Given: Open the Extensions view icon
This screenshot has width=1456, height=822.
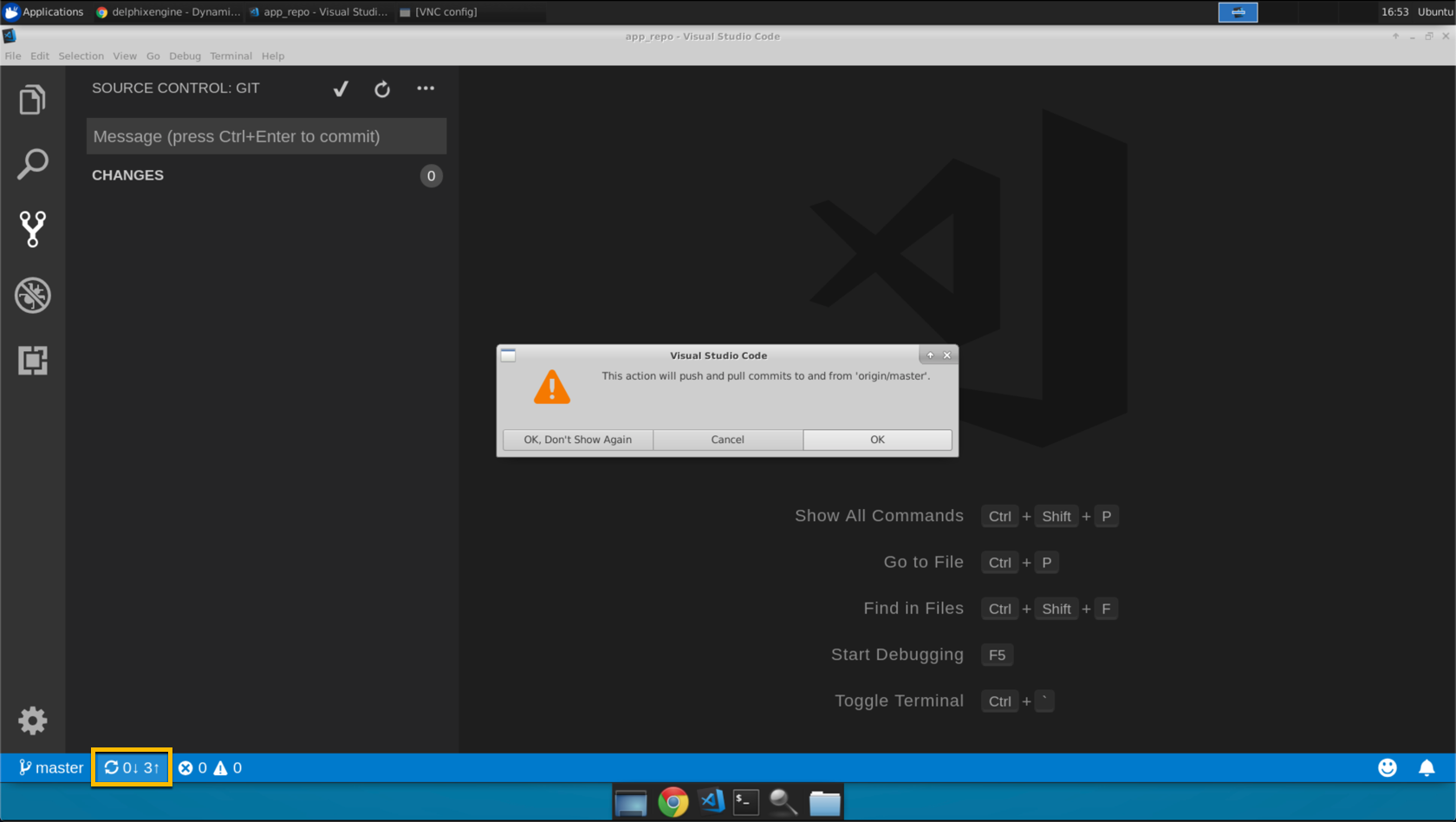Looking at the screenshot, I should [32, 360].
